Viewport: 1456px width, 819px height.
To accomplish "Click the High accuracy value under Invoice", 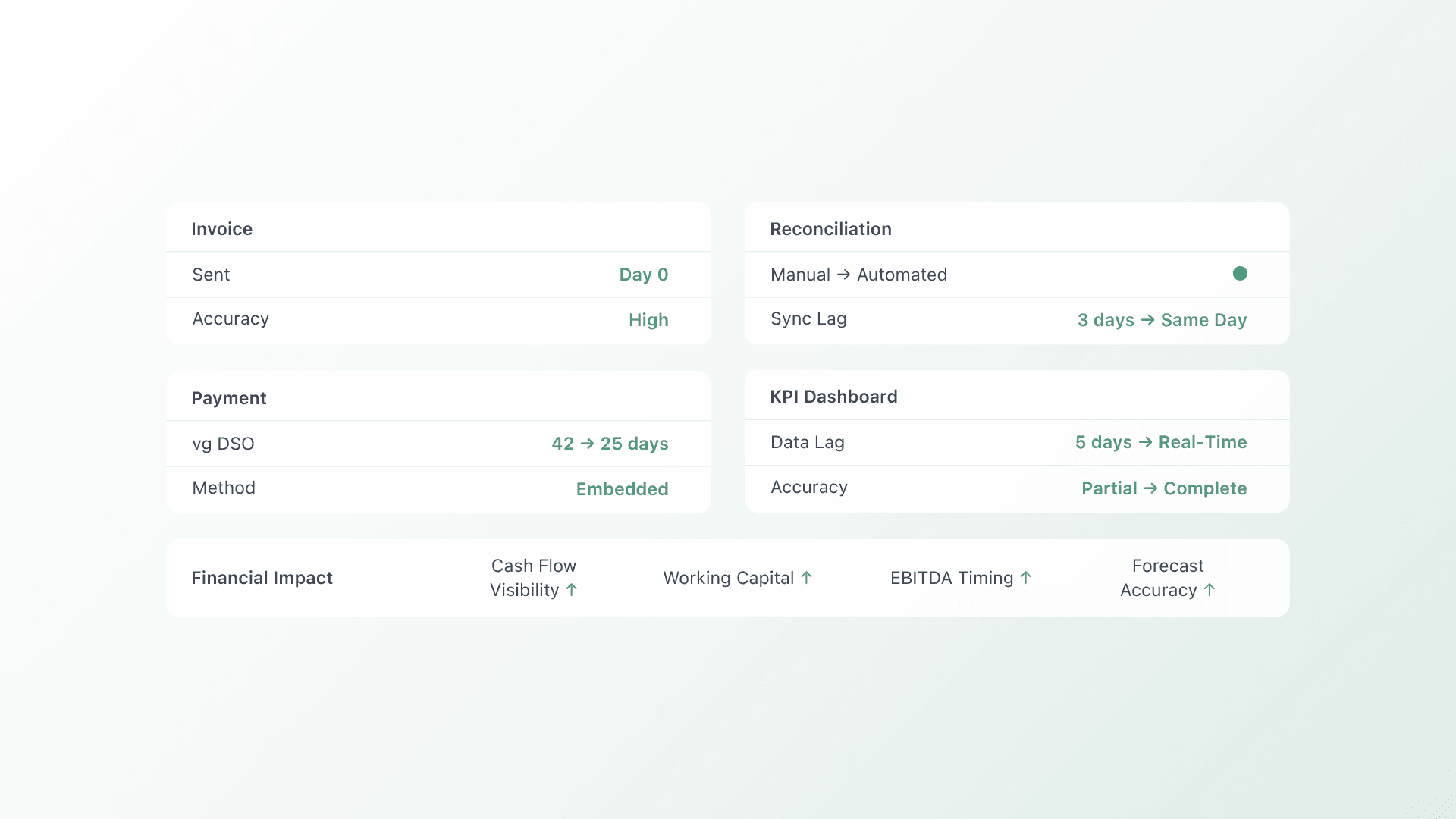I will pos(648,320).
